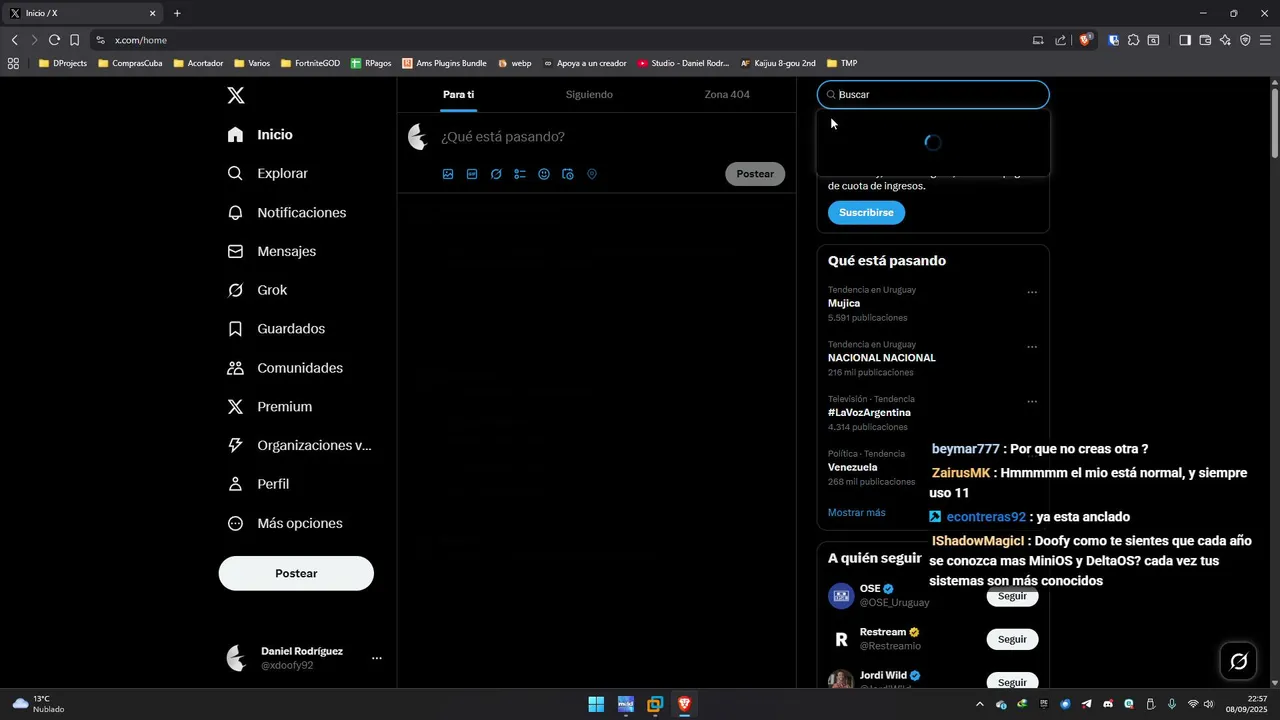Open the weather widget showing 13°C Nublado
Image resolution: width=1280 pixels, height=720 pixels.
[x=38, y=704]
